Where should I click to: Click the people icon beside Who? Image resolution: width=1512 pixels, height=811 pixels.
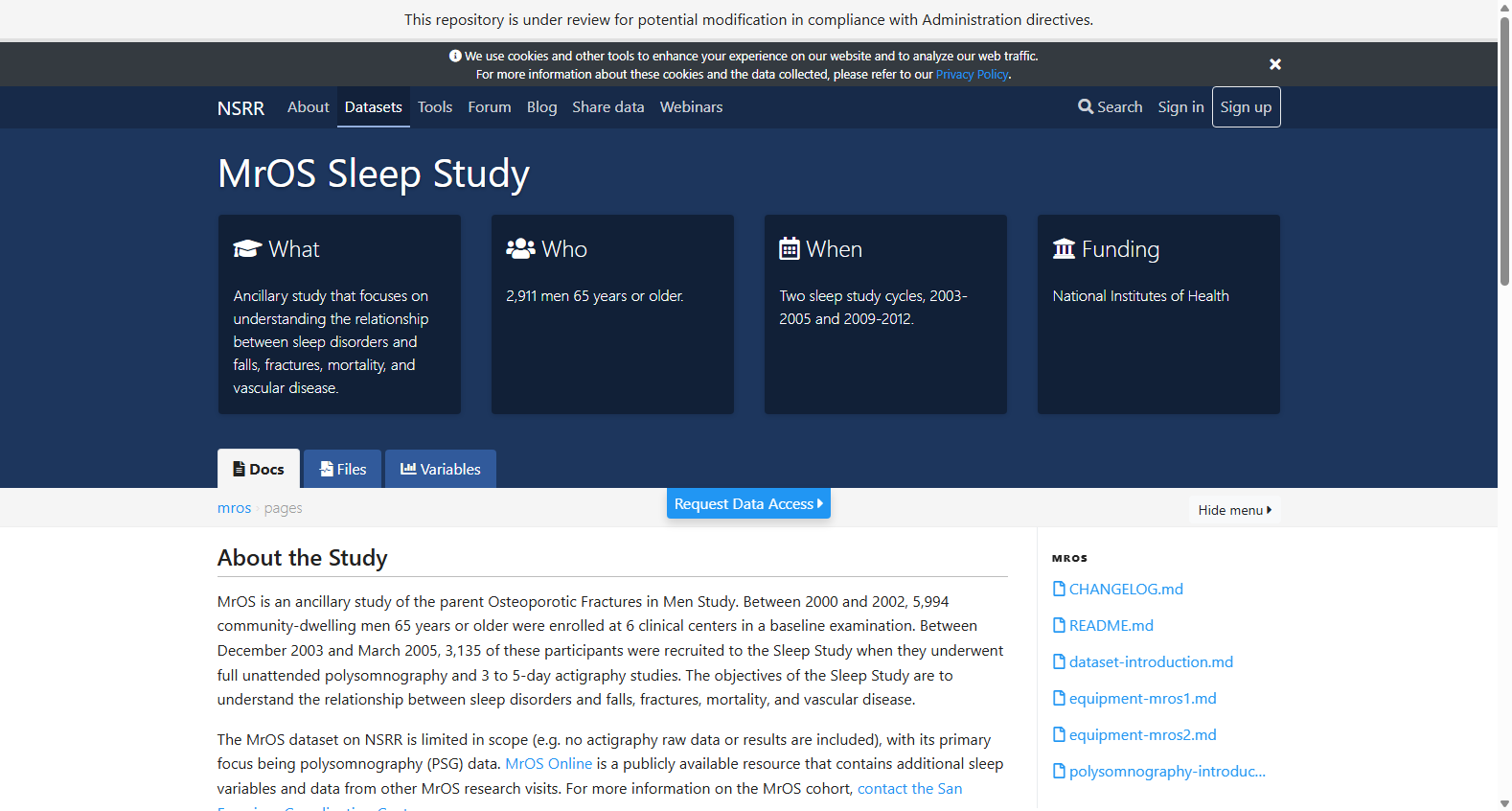point(520,249)
